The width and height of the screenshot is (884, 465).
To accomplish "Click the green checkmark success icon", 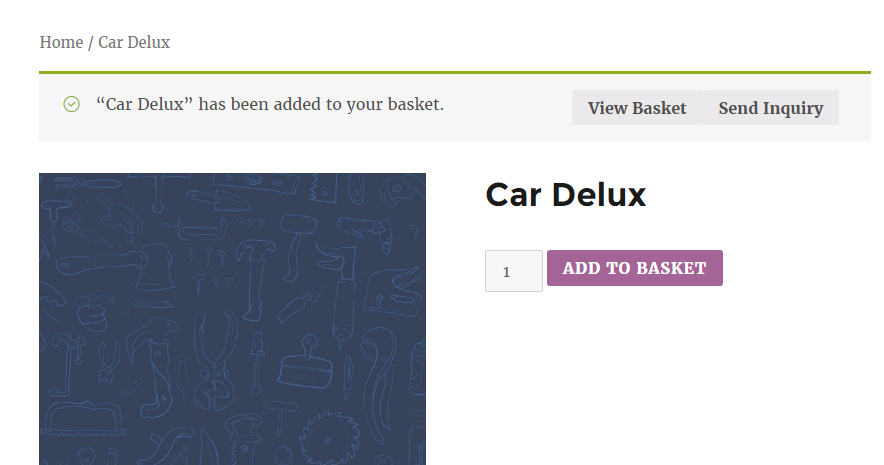I will click(x=72, y=104).
